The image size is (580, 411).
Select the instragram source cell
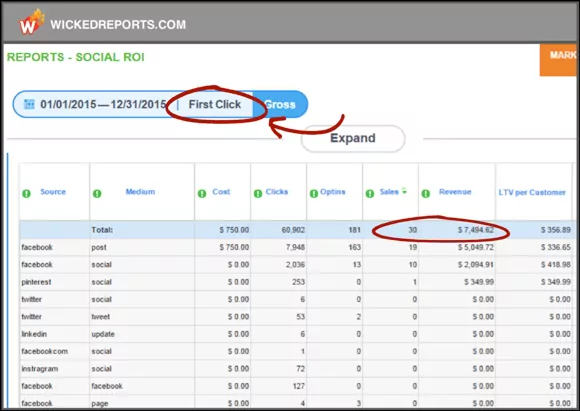40,369
